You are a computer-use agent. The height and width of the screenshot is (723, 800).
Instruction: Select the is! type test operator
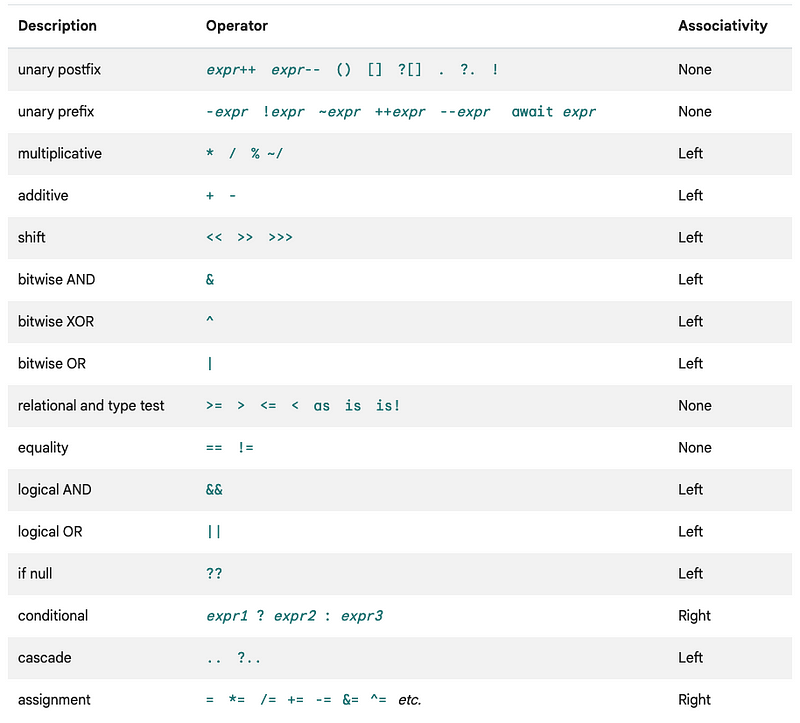coord(388,406)
